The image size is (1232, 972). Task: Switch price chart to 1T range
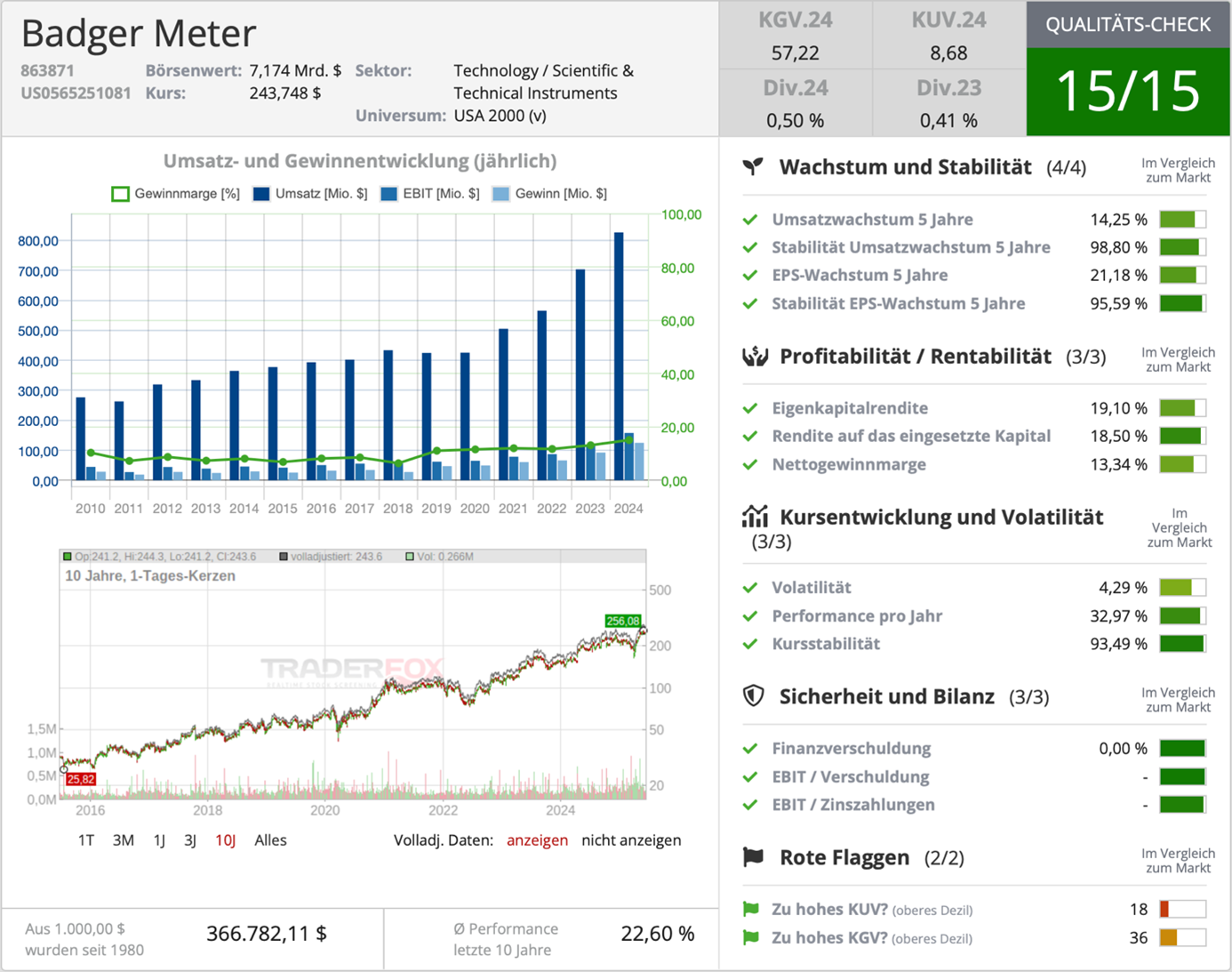[x=86, y=840]
